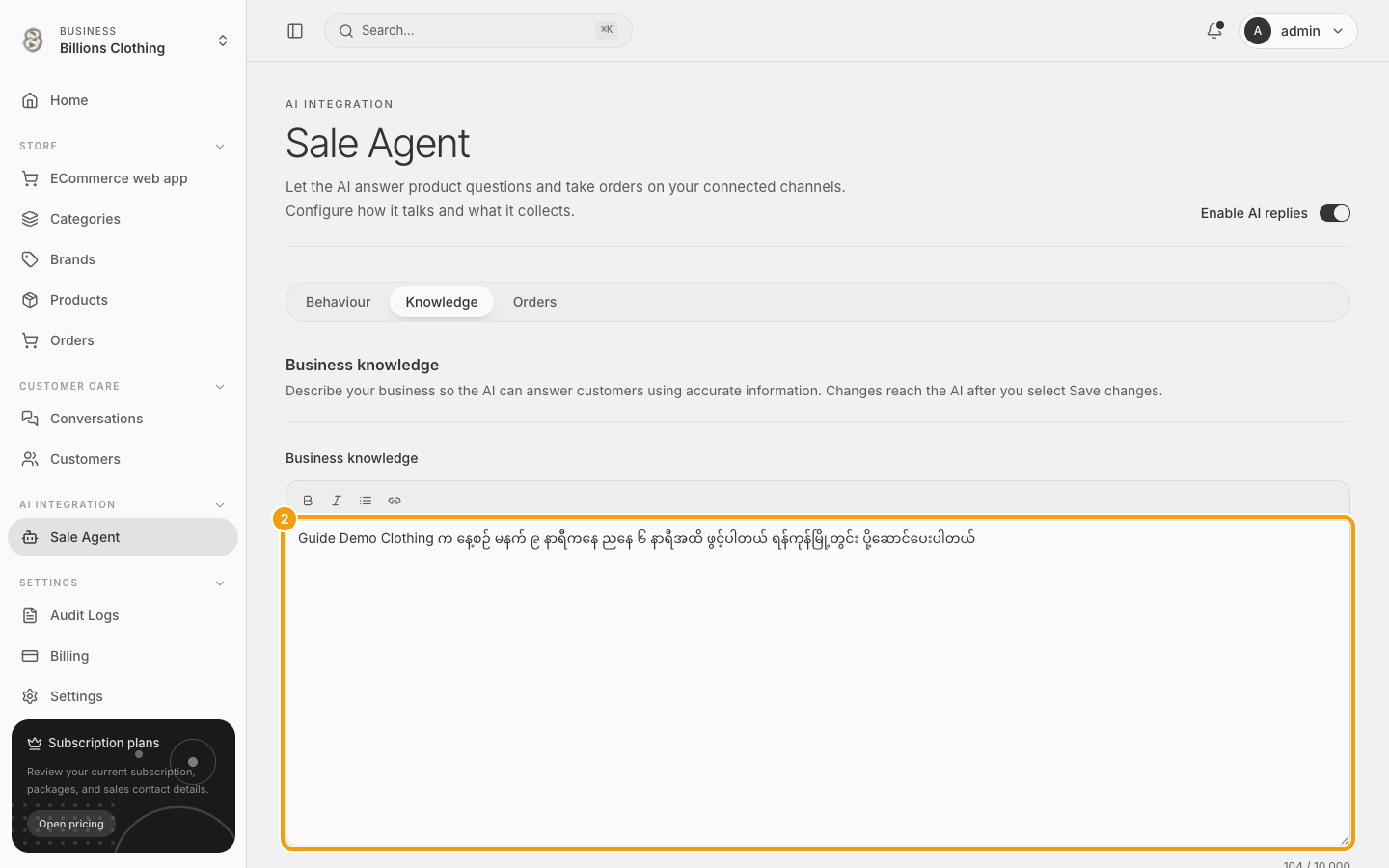This screenshot has height=868, width=1389.
Task: Click the Bold formatting icon
Action: [308, 501]
